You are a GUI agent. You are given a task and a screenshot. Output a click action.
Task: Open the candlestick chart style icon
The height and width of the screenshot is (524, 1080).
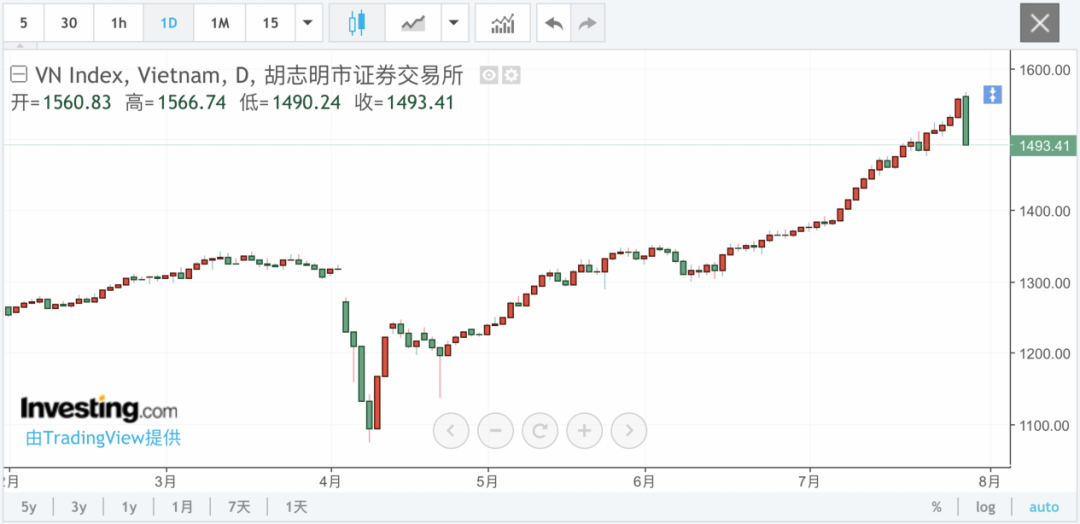(x=357, y=22)
